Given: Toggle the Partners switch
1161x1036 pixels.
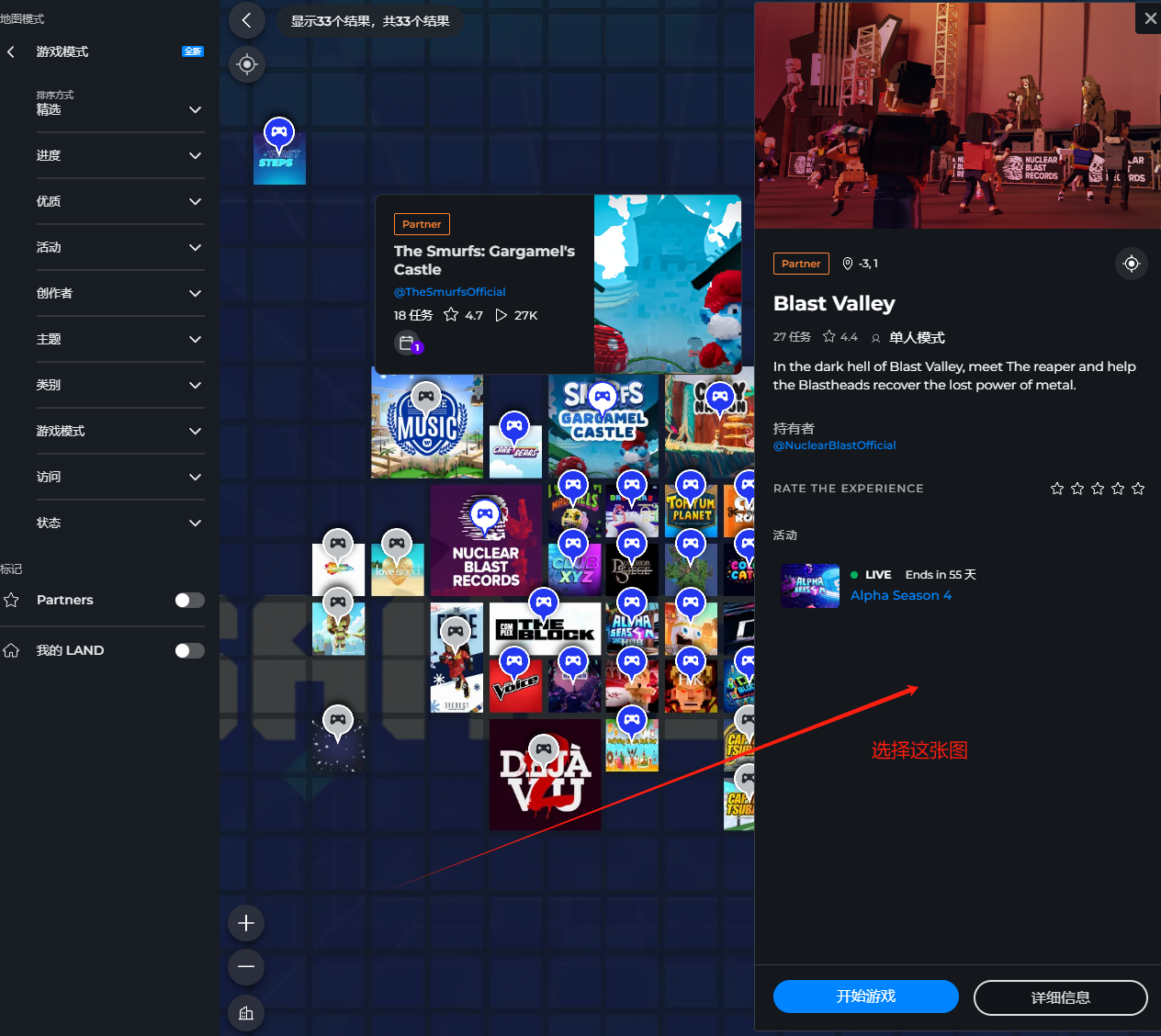Looking at the screenshot, I should pos(189,600).
